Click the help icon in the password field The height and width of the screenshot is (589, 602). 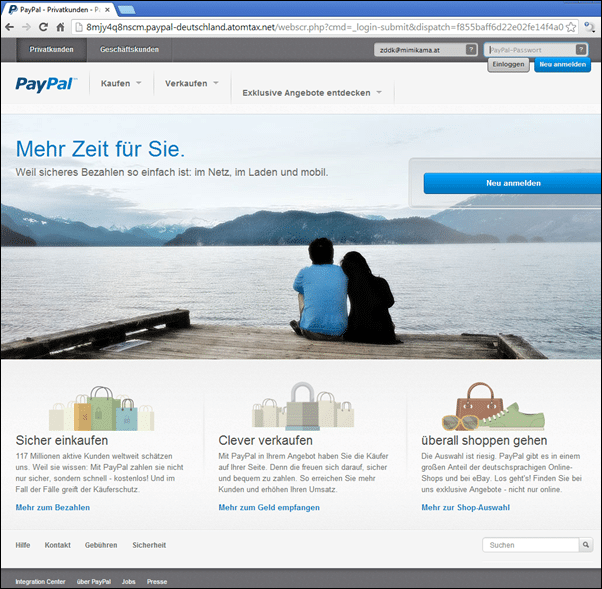coord(580,50)
